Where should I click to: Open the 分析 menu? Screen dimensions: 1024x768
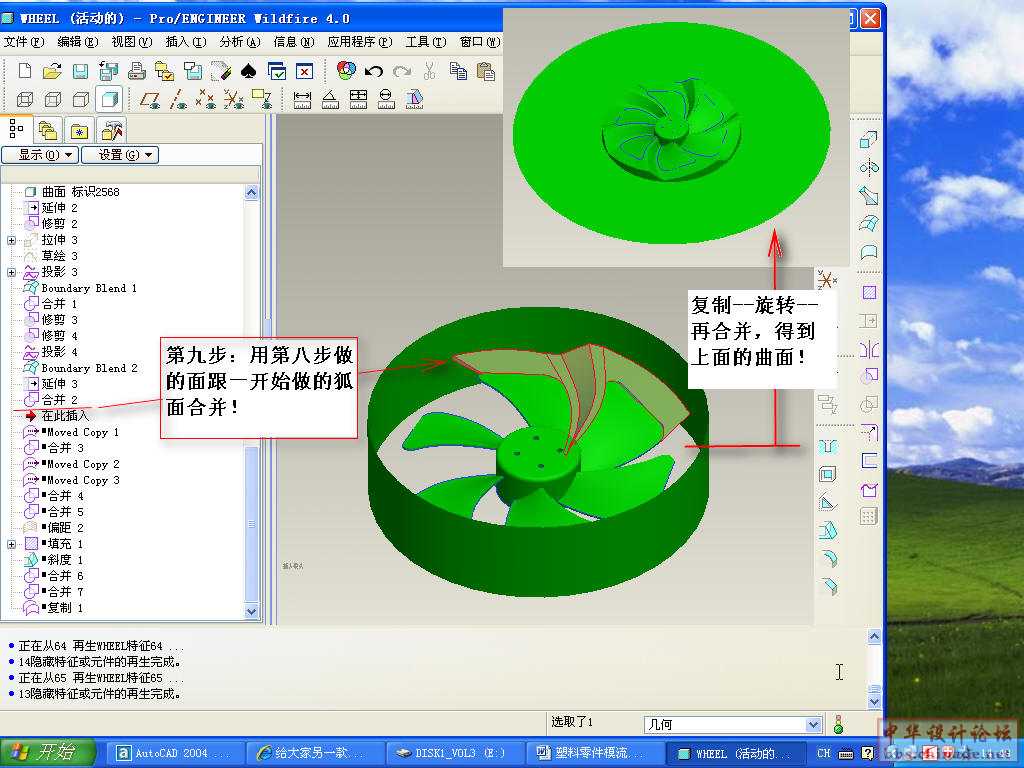239,42
